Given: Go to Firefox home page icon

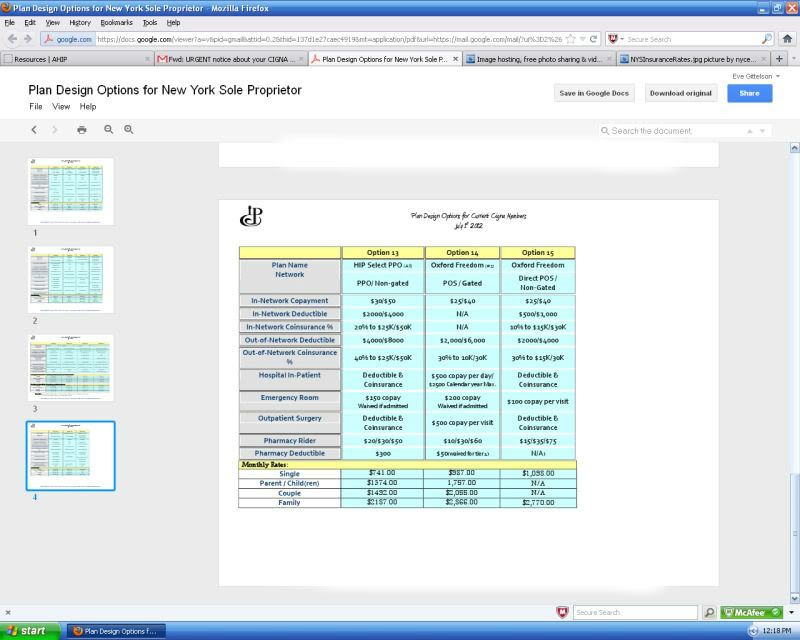Looking at the screenshot, I should (787, 39).
